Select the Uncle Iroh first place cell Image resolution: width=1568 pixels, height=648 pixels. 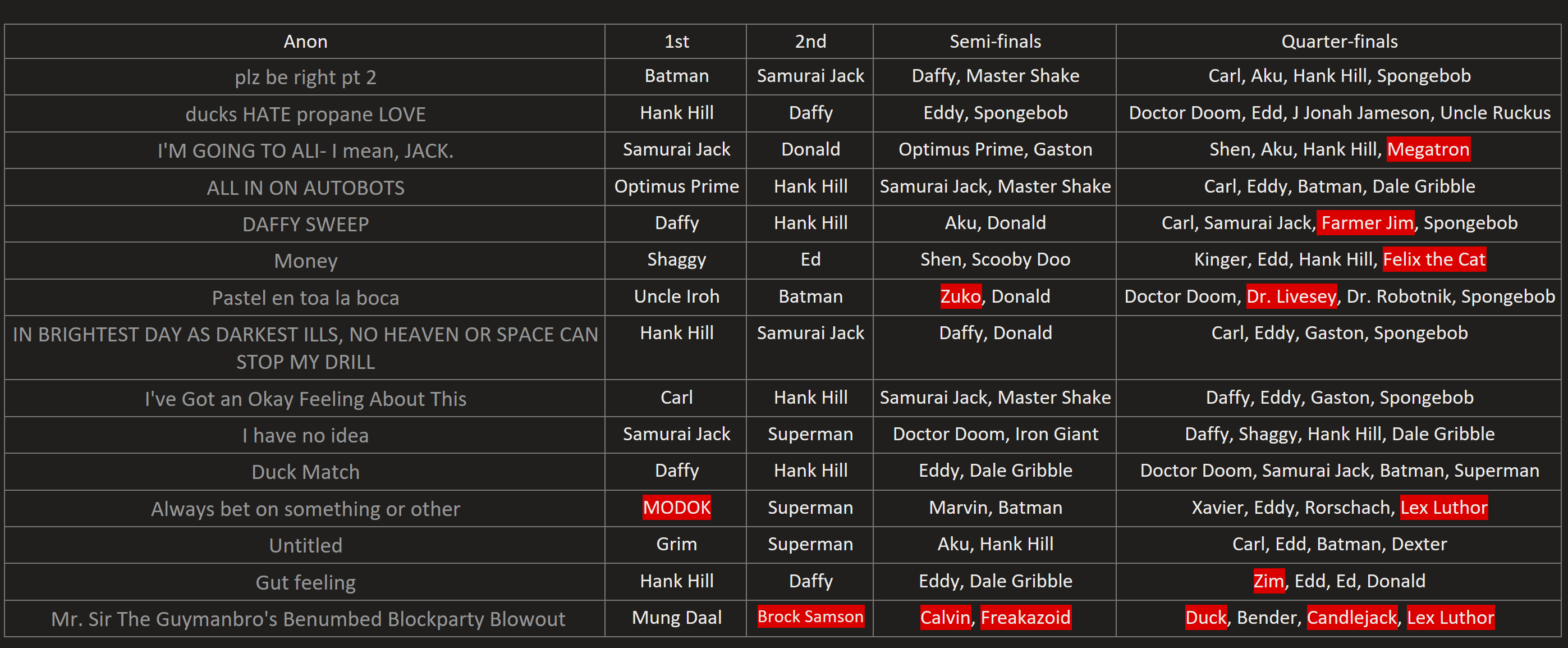(x=676, y=296)
